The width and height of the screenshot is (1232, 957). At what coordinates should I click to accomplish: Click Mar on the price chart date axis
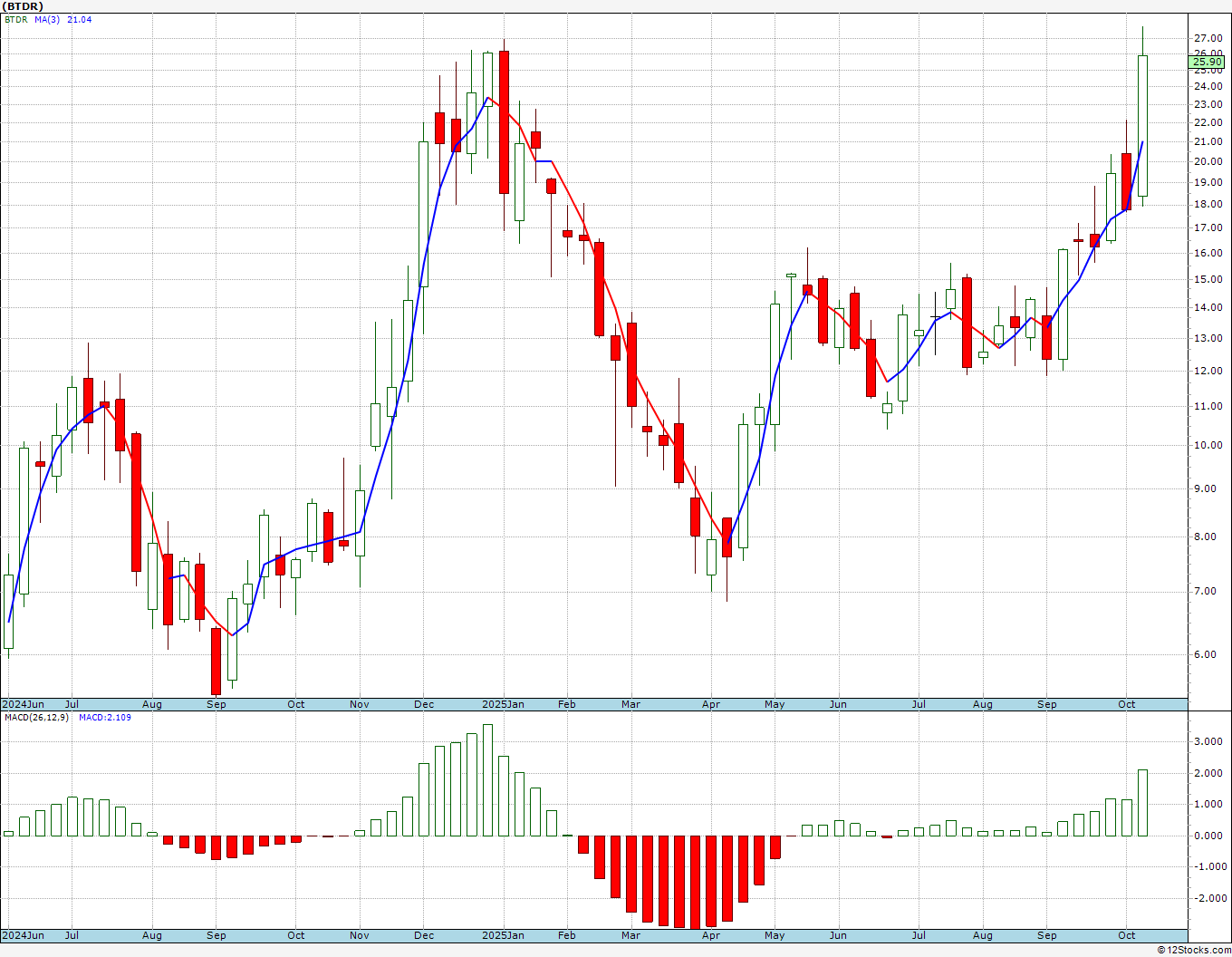[630, 704]
